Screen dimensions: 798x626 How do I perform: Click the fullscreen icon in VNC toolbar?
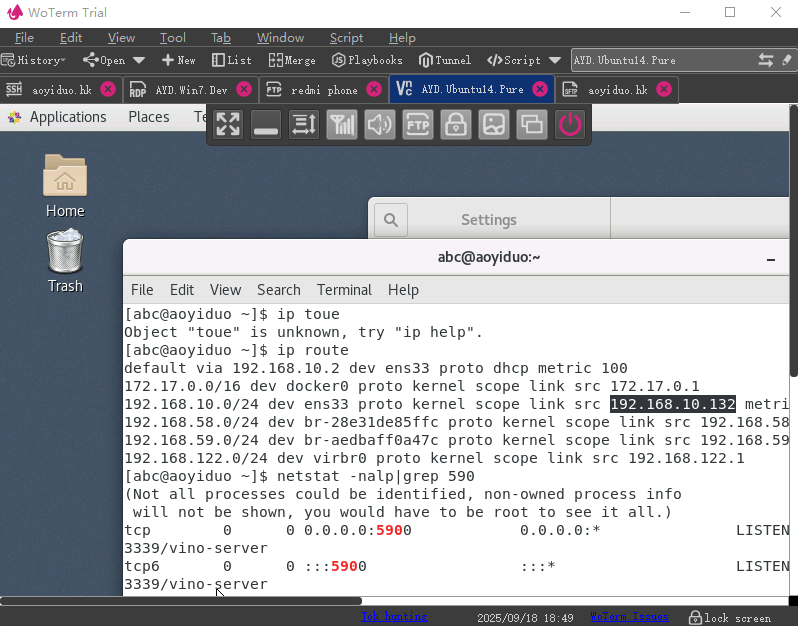[x=229, y=124]
